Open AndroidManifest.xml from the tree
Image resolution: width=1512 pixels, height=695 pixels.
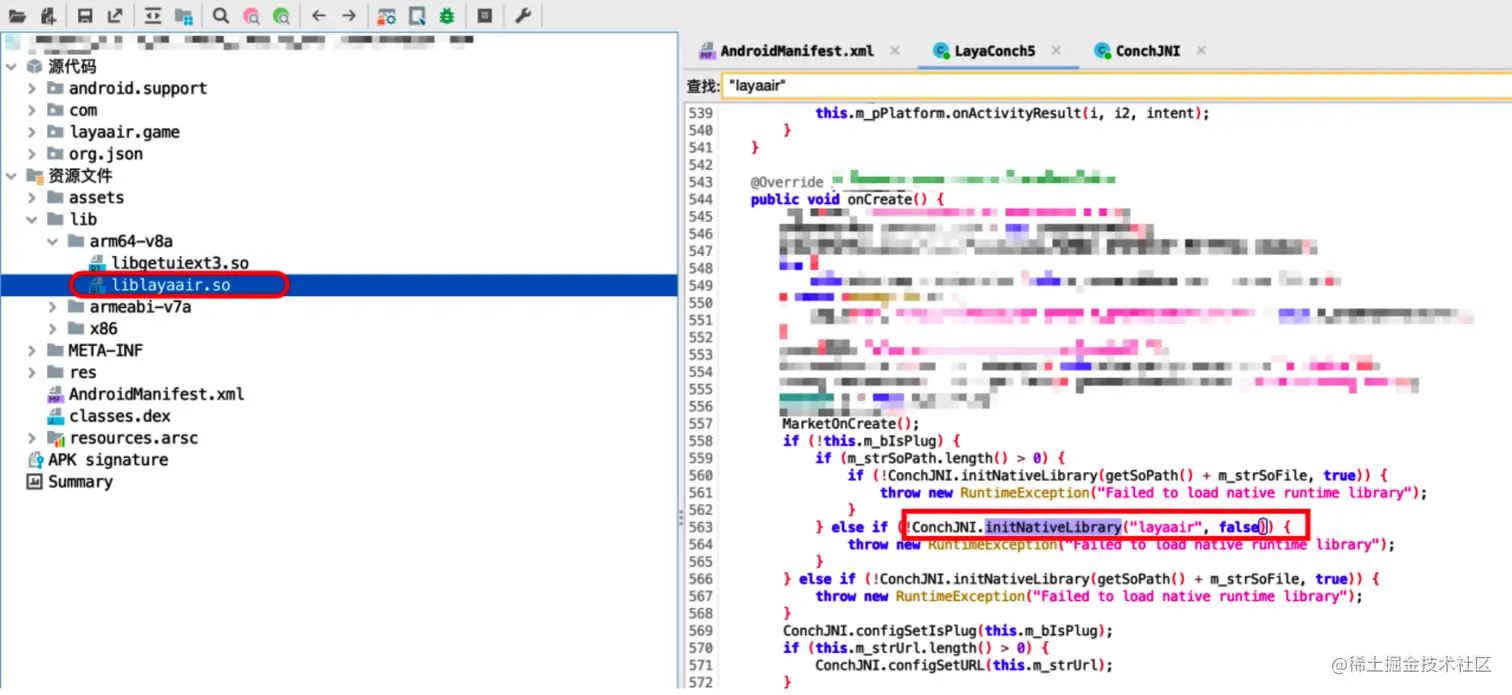(x=156, y=394)
